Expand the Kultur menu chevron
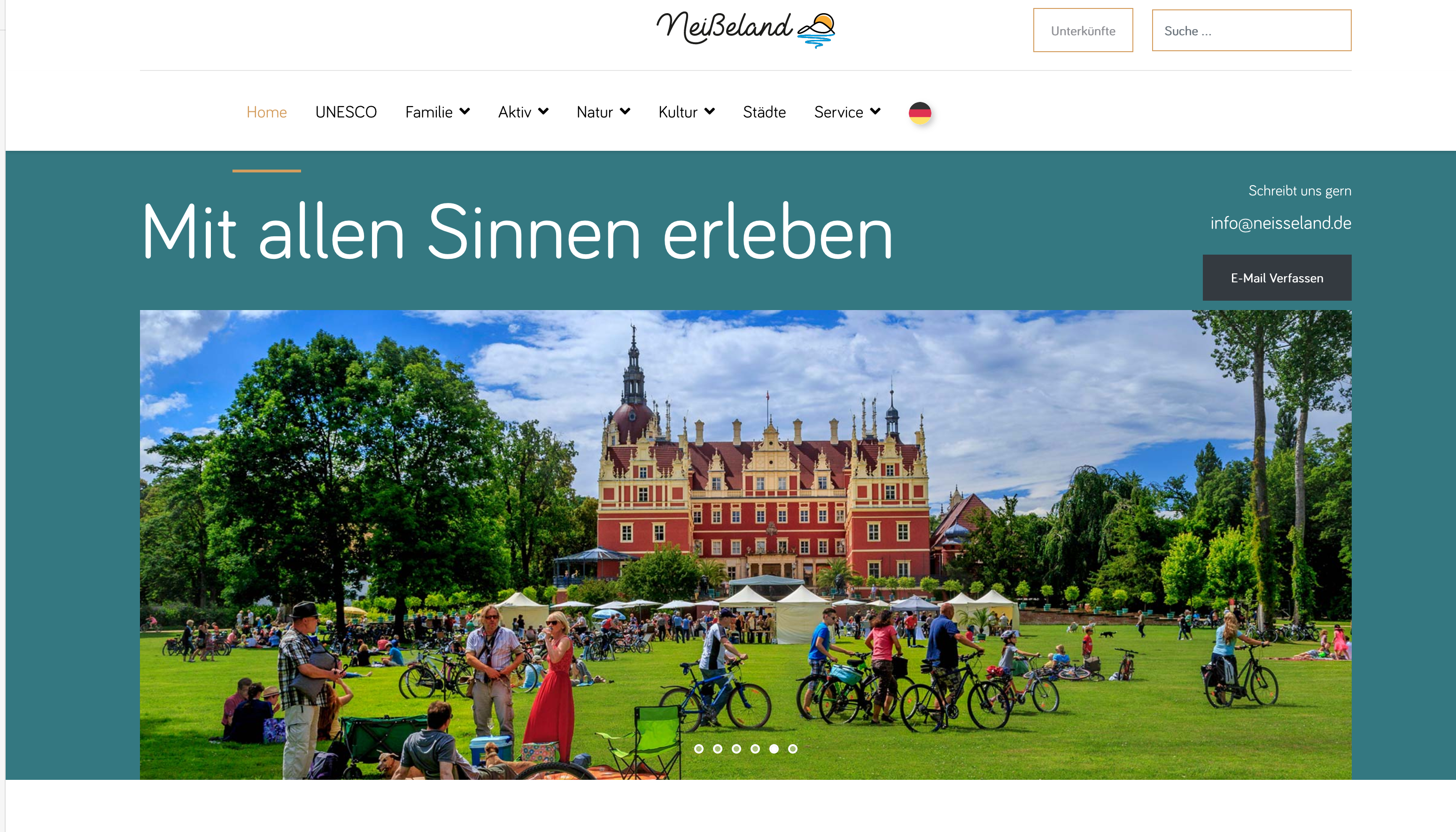 coord(709,111)
